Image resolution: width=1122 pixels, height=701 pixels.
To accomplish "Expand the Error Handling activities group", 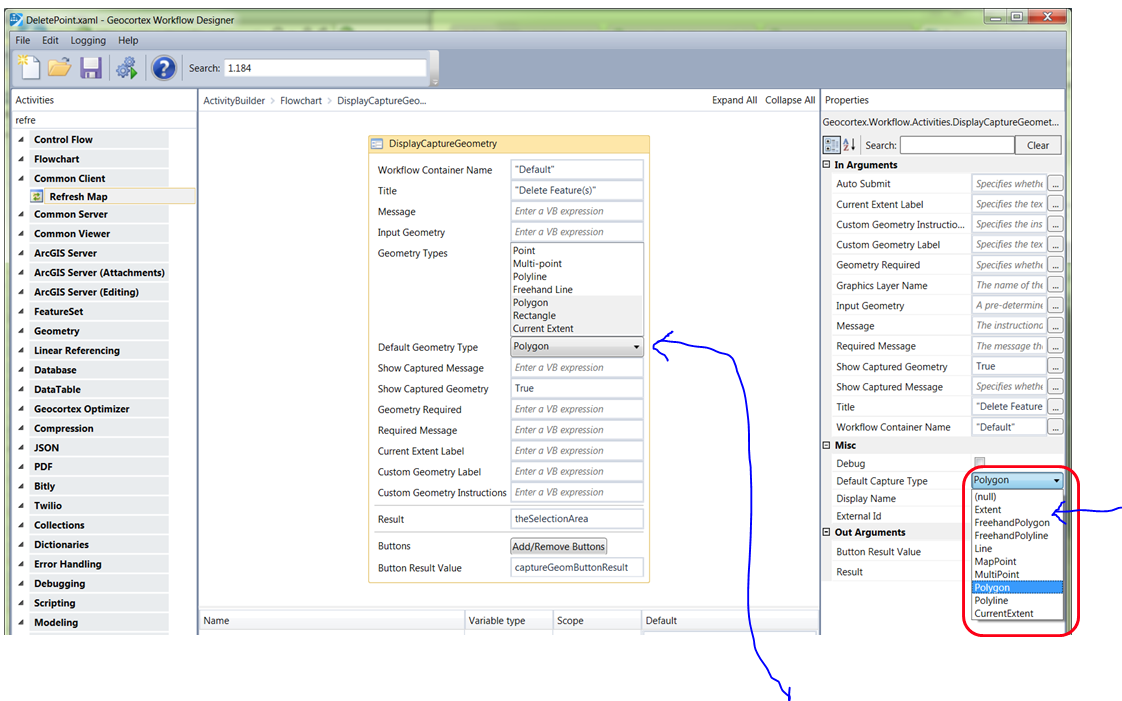I will click(x=21, y=564).
